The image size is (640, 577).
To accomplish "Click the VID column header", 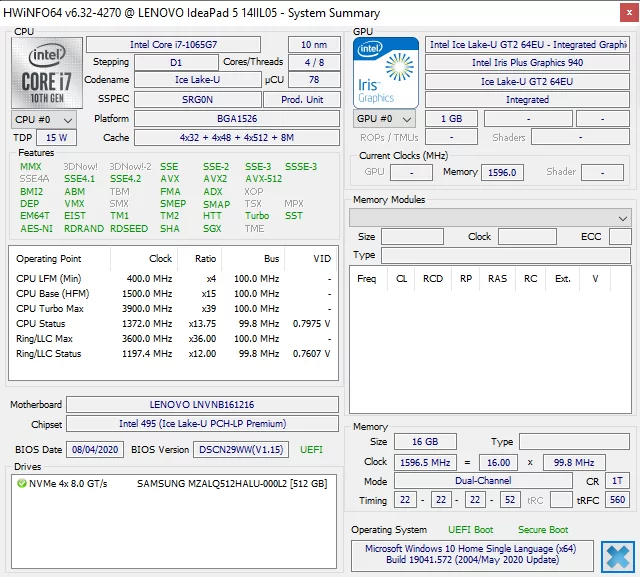I will (x=311, y=259).
